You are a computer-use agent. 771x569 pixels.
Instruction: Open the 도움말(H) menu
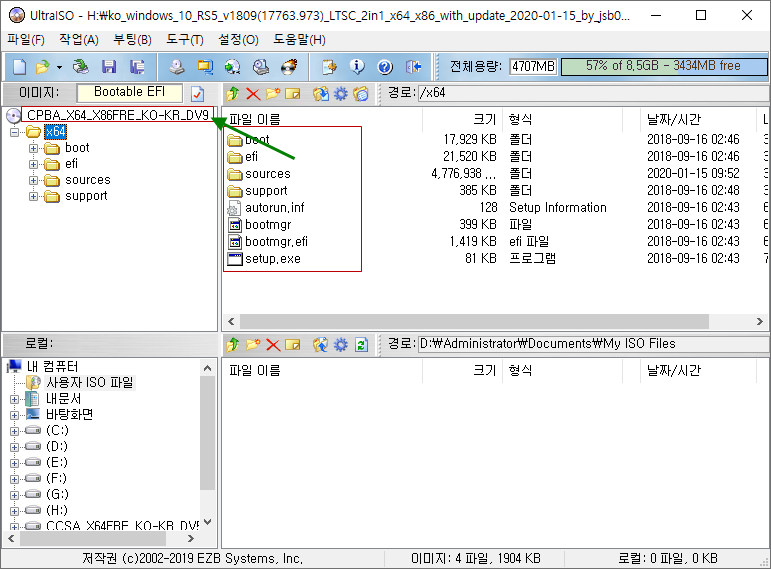[x=299, y=40]
